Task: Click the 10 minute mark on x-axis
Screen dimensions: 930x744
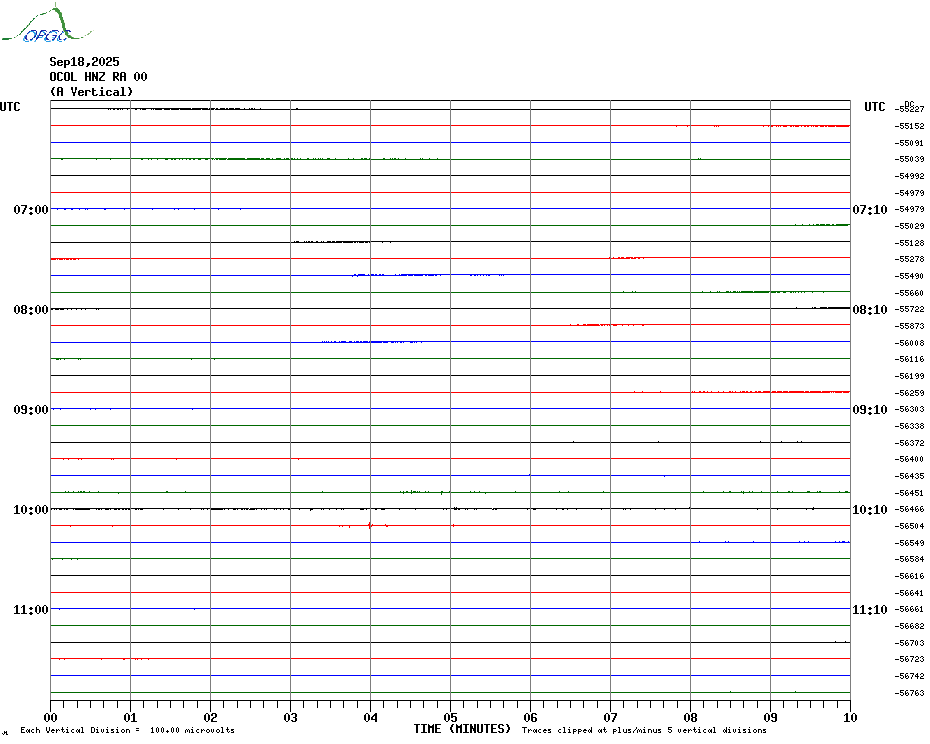Action: tap(851, 717)
